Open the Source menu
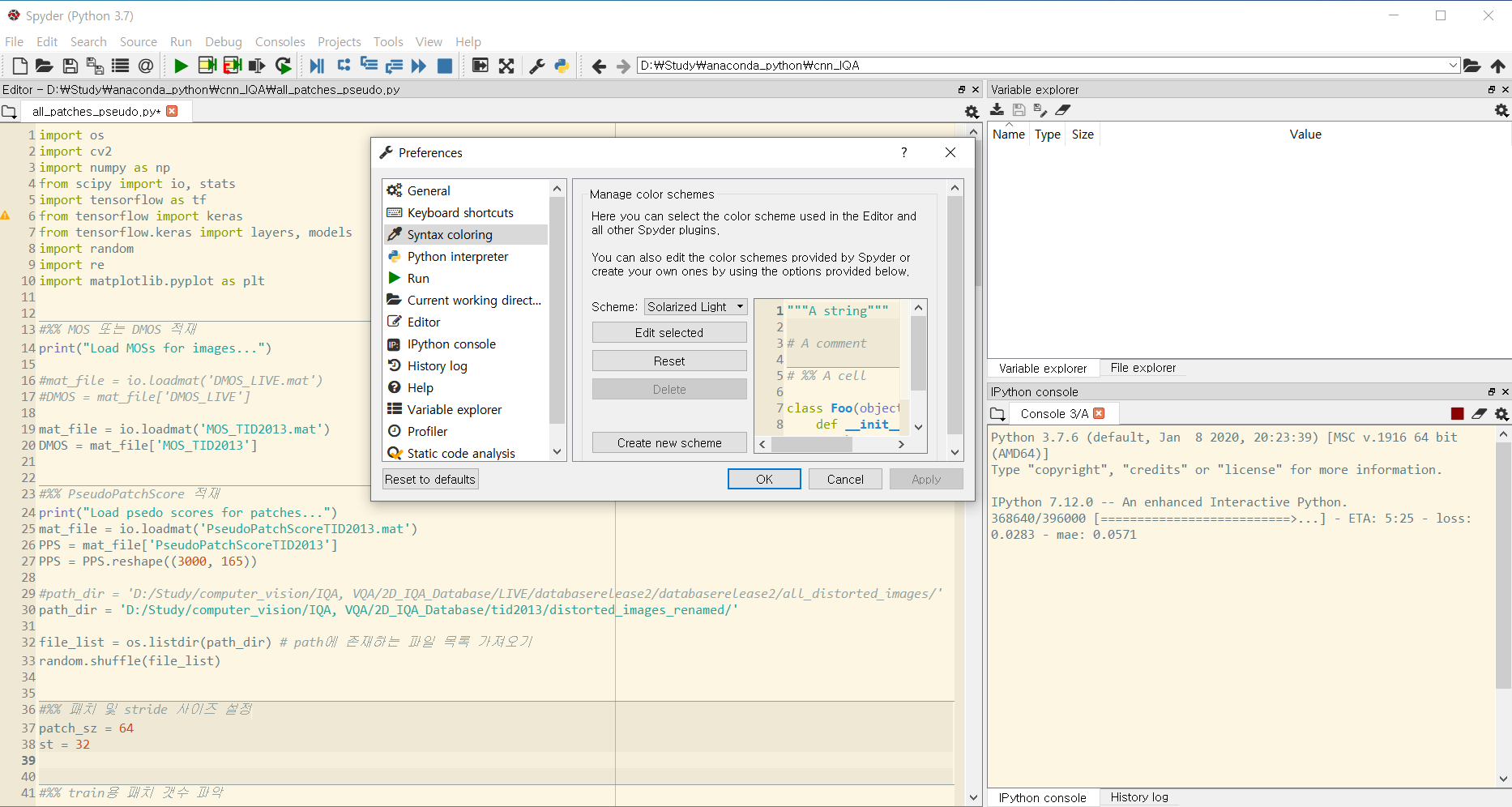Viewport: 1512px width, 807px height. pyautogui.click(x=139, y=41)
